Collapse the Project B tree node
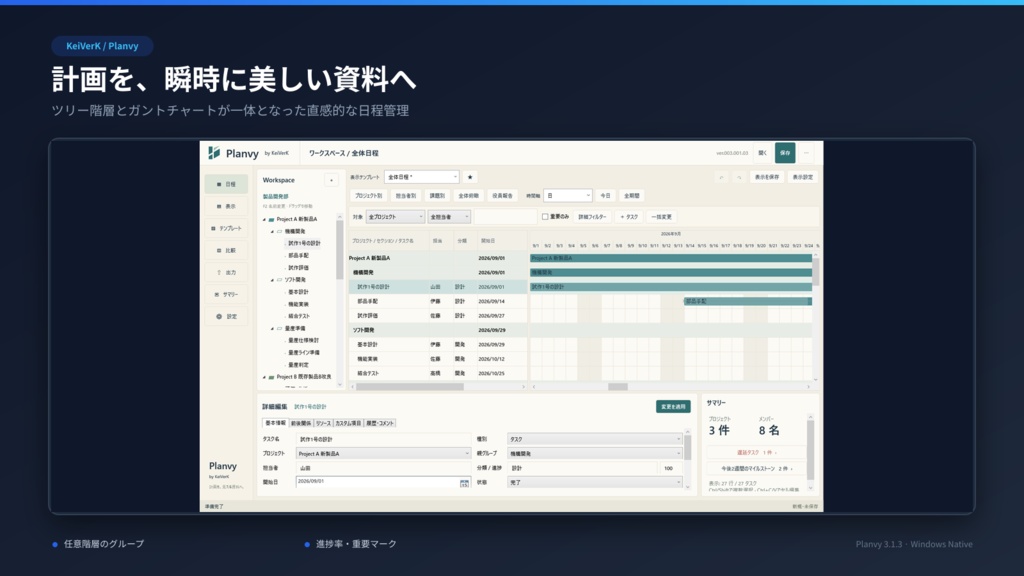 (x=264, y=377)
